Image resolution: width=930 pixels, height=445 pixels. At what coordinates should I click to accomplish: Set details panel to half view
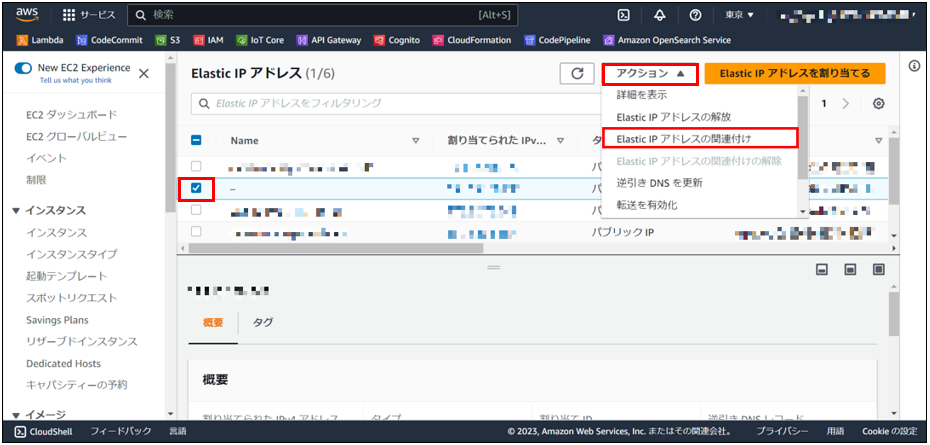[850, 269]
